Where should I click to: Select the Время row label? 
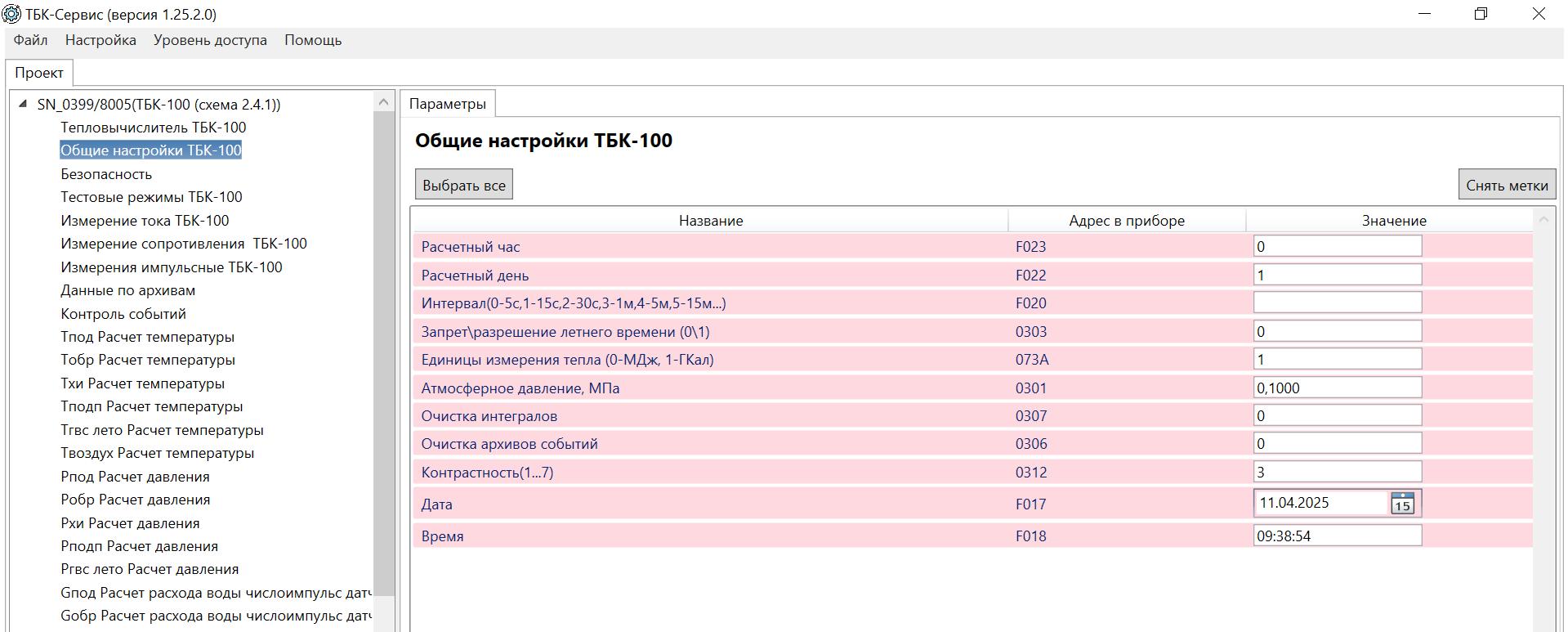[x=442, y=536]
